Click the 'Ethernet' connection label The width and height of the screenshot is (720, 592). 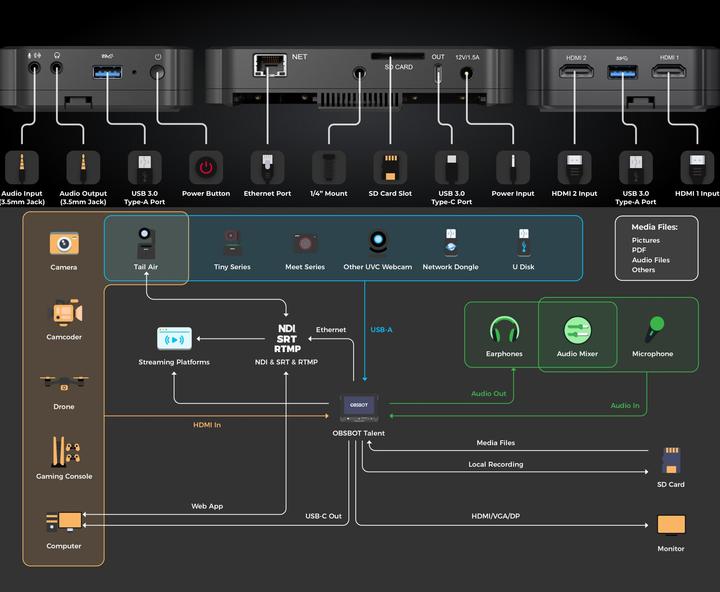(331, 329)
